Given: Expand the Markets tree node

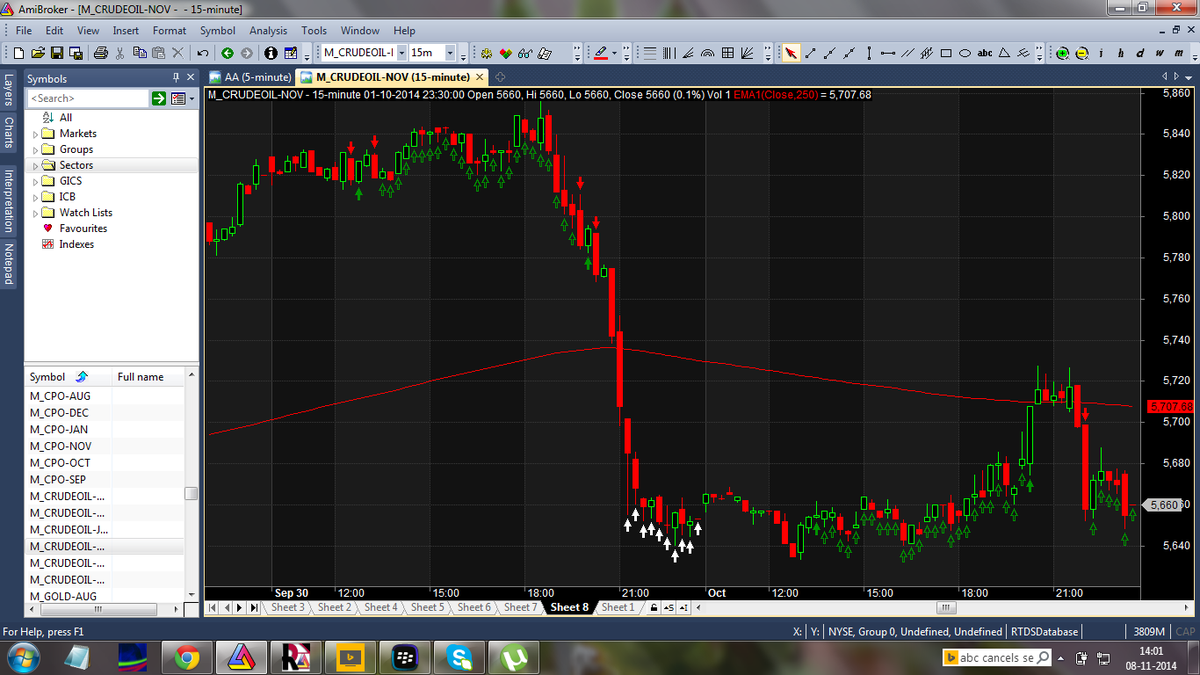Looking at the screenshot, I should coord(36,133).
